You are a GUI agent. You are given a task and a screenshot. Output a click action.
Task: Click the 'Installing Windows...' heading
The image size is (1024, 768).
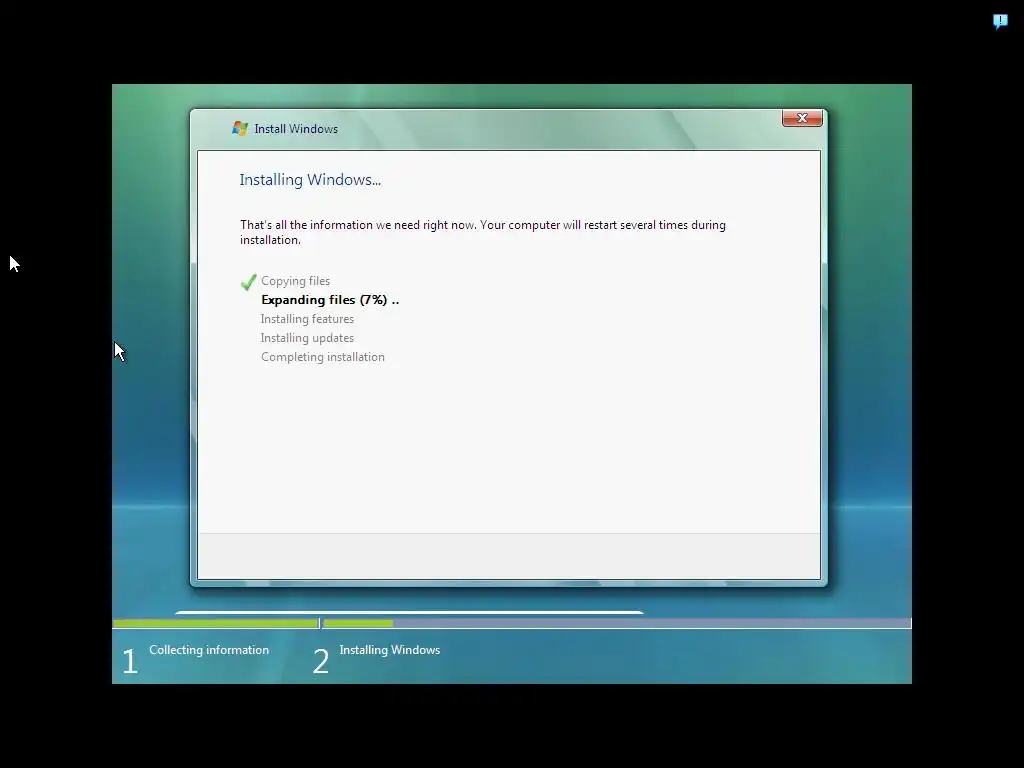310,180
